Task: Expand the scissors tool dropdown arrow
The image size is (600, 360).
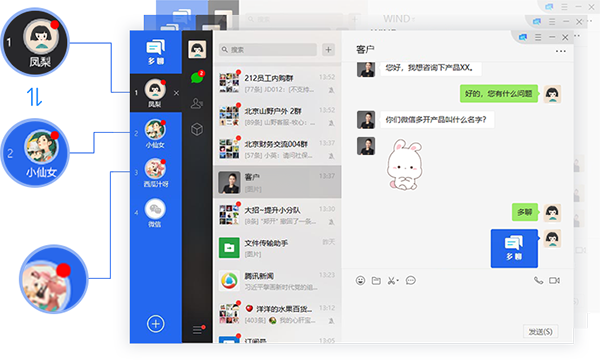Action: click(398, 281)
